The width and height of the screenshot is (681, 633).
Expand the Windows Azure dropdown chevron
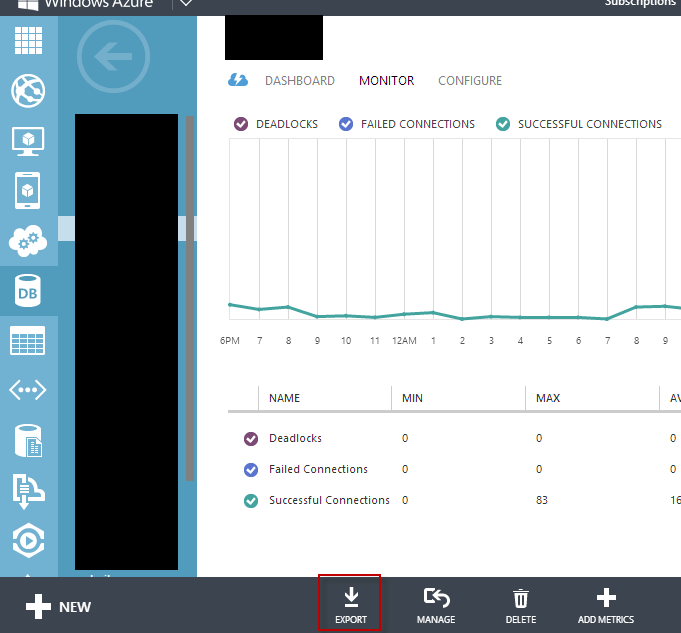pyautogui.click(x=185, y=4)
